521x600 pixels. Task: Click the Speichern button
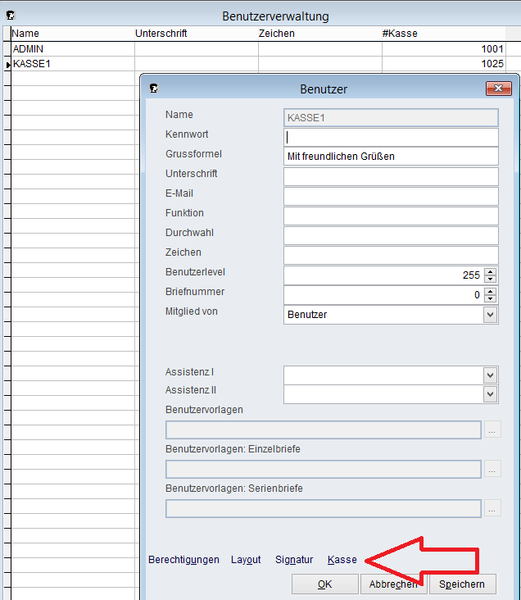(462, 584)
